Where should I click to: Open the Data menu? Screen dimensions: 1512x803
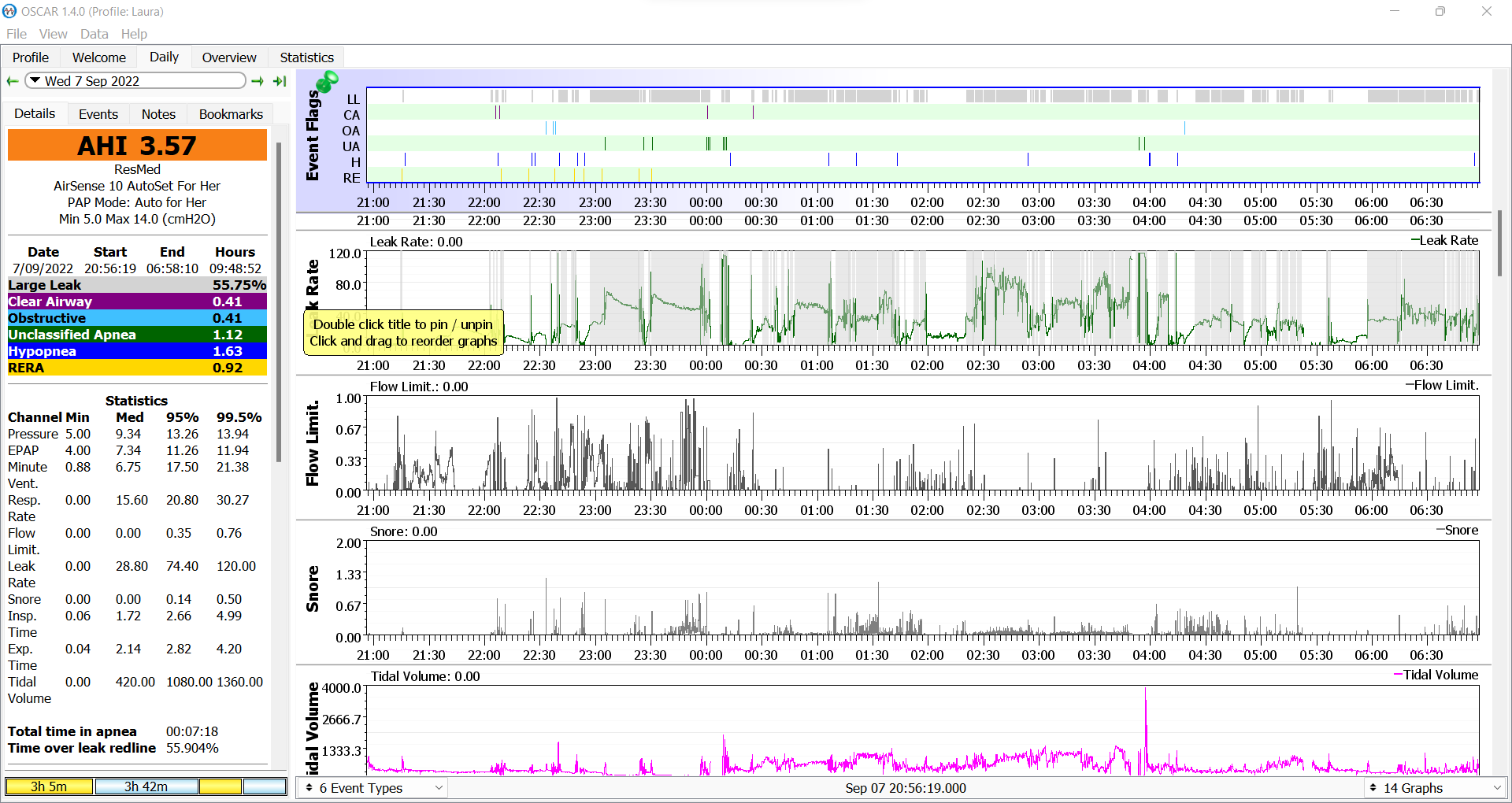click(94, 34)
